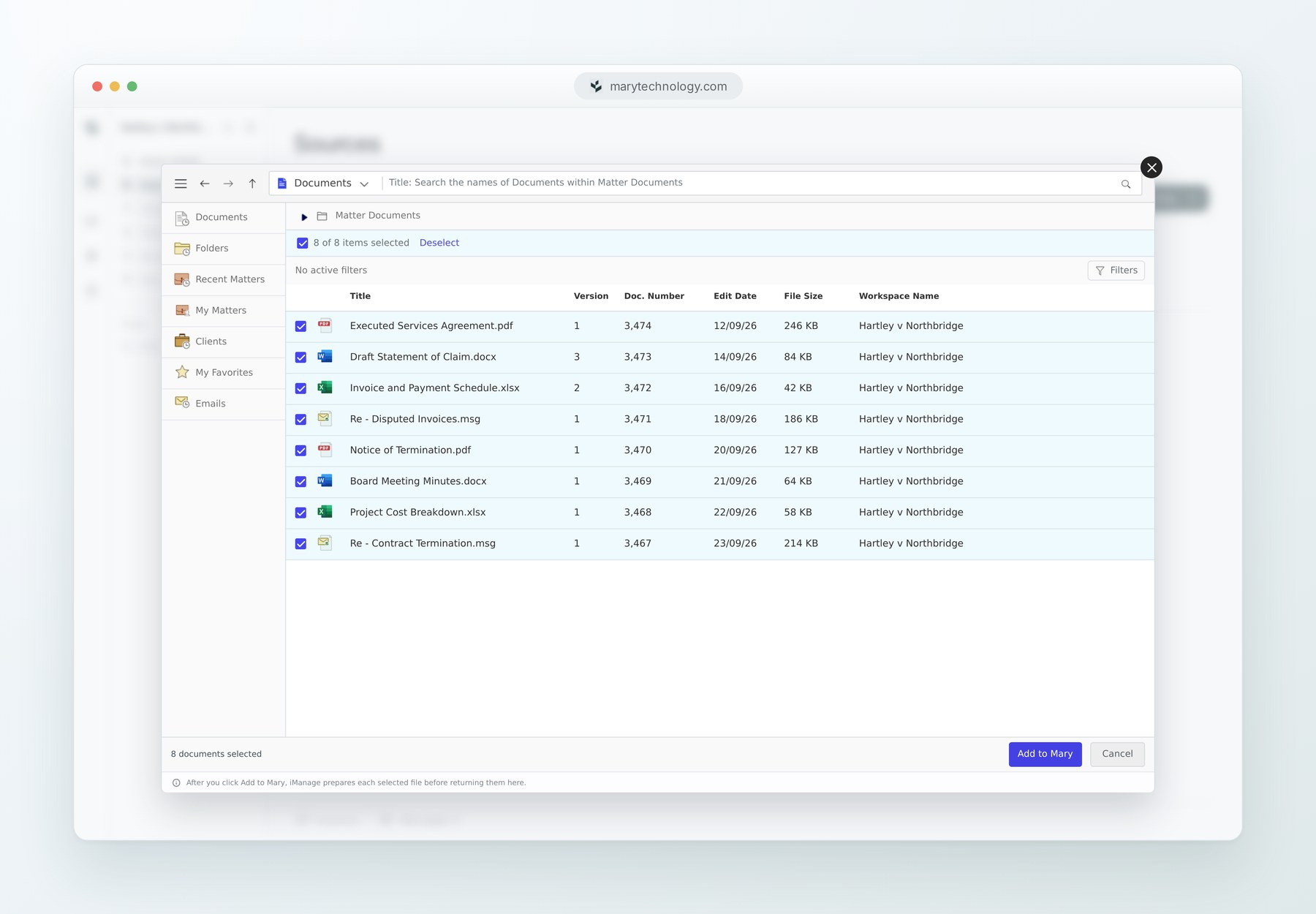
Task: Click the Matter Documents folder icon
Action: (x=322, y=216)
